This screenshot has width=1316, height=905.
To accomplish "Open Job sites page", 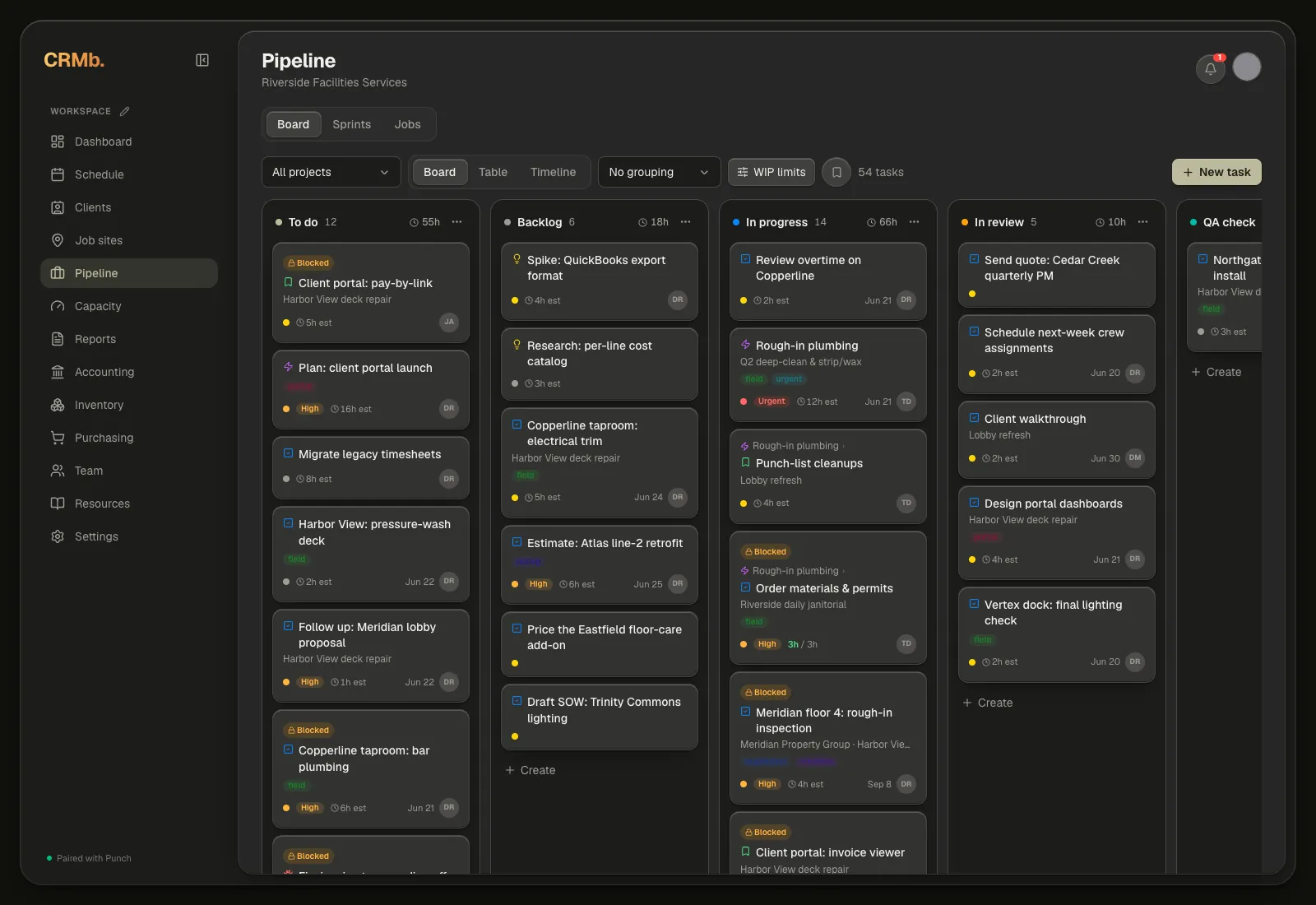I will 129,240.
